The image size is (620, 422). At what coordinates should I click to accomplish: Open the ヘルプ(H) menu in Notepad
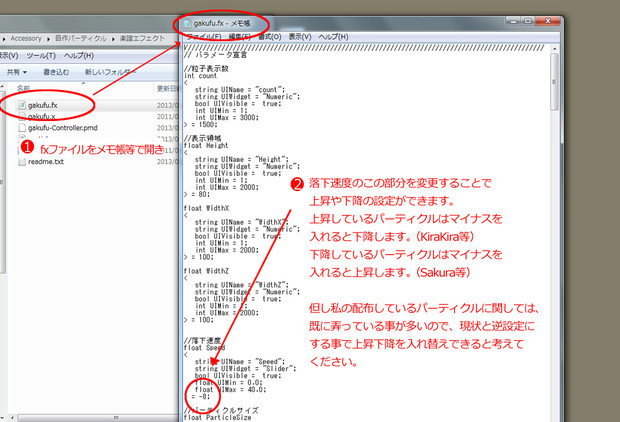click(333, 37)
